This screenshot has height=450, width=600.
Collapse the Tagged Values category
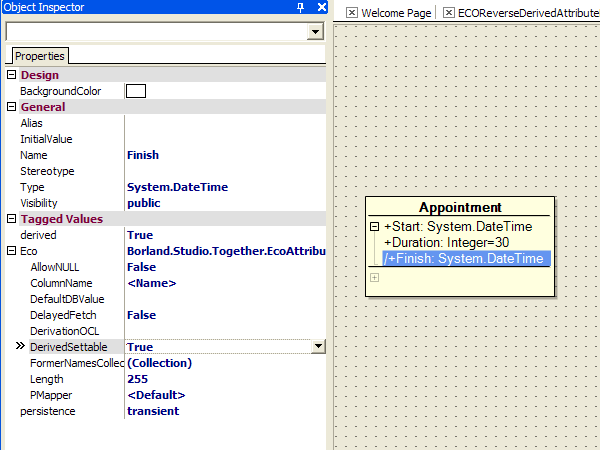pos(12,219)
